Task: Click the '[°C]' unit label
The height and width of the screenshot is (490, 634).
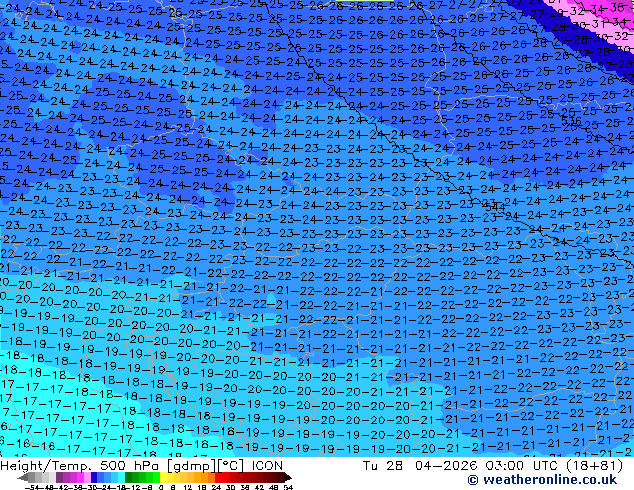Action: [x=231, y=466]
